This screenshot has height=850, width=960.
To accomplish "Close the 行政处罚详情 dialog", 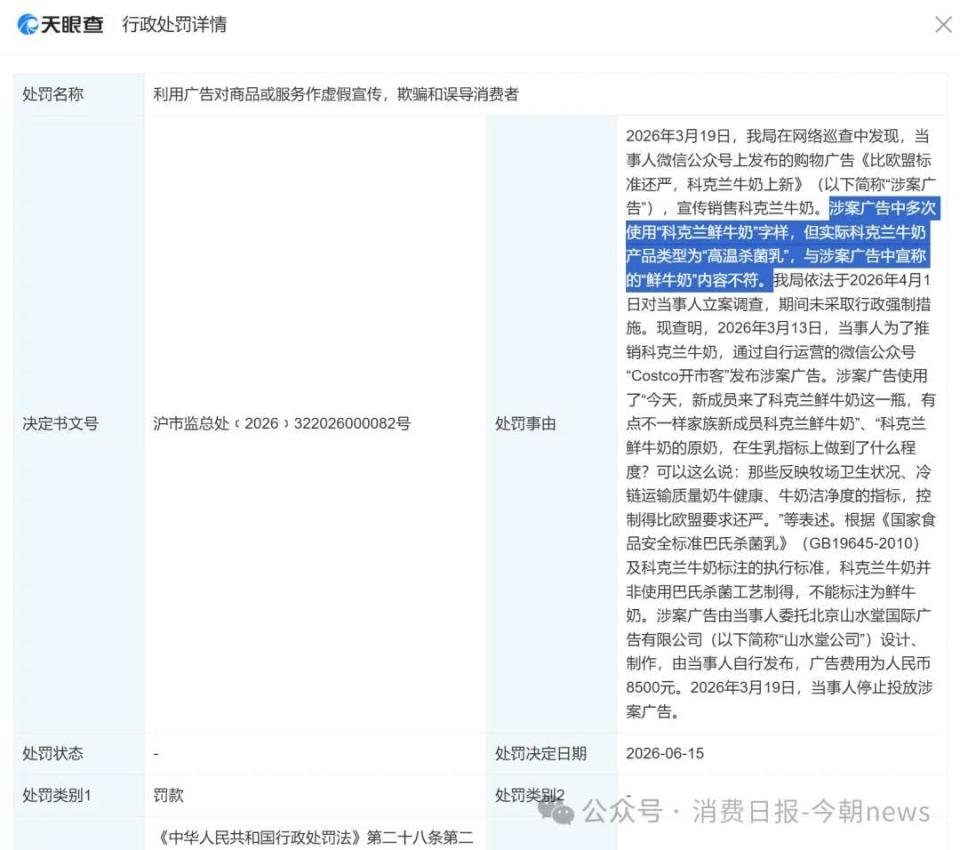I will 943,24.
